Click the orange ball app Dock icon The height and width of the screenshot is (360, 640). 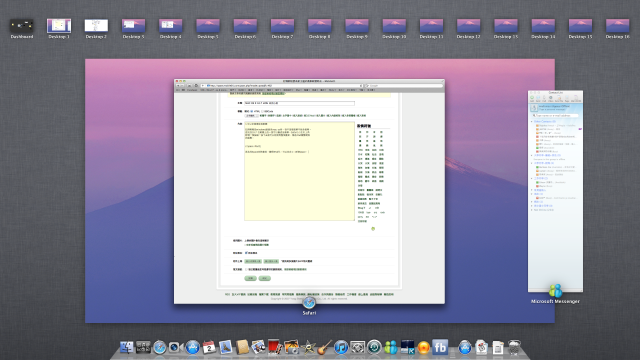click(x=424, y=347)
